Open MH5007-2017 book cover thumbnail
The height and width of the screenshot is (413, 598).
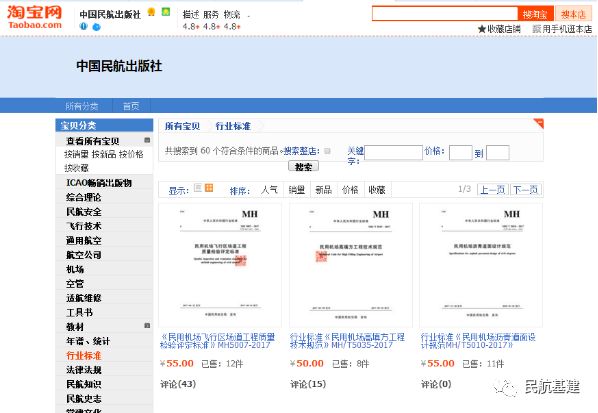pyautogui.click(x=220, y=265)
